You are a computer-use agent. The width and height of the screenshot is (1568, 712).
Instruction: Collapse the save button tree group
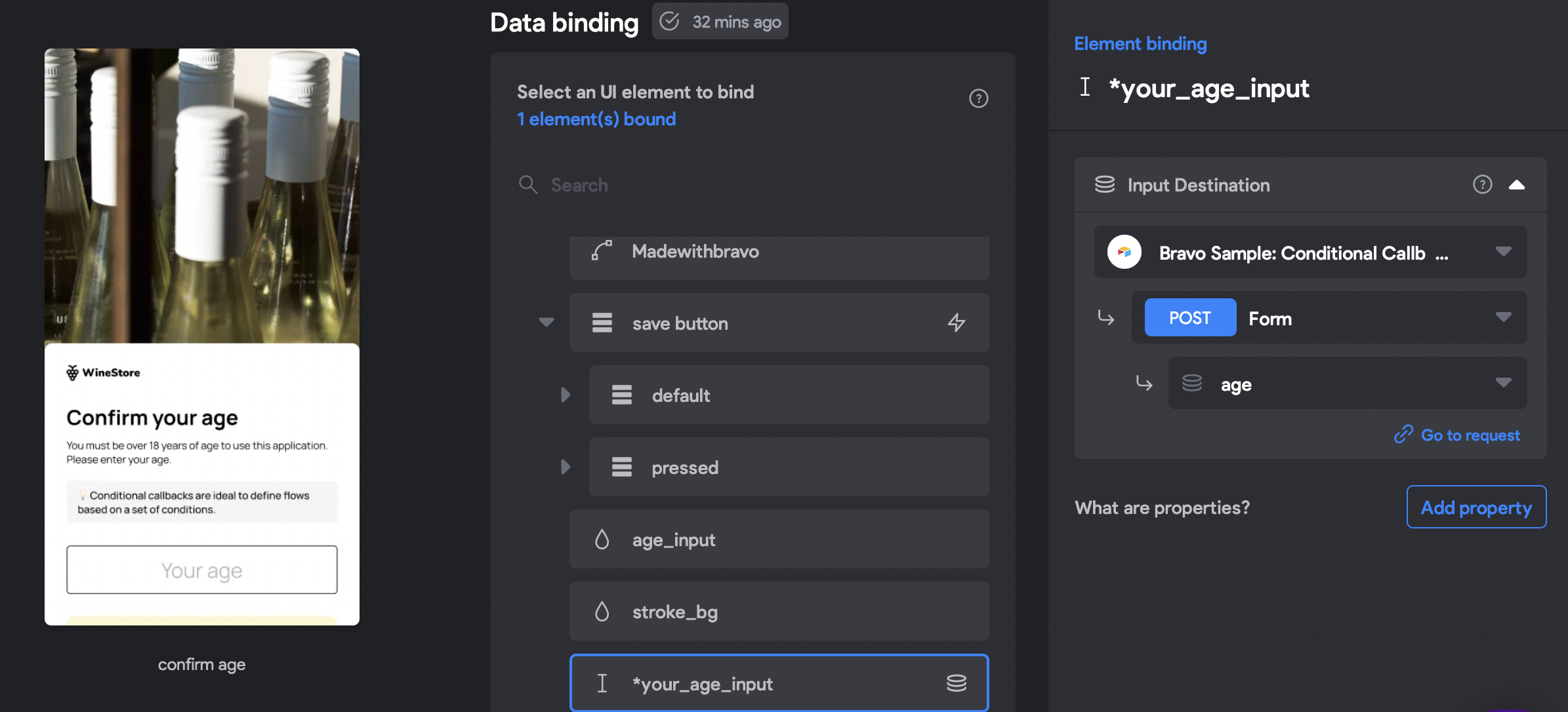pos(546,323)
